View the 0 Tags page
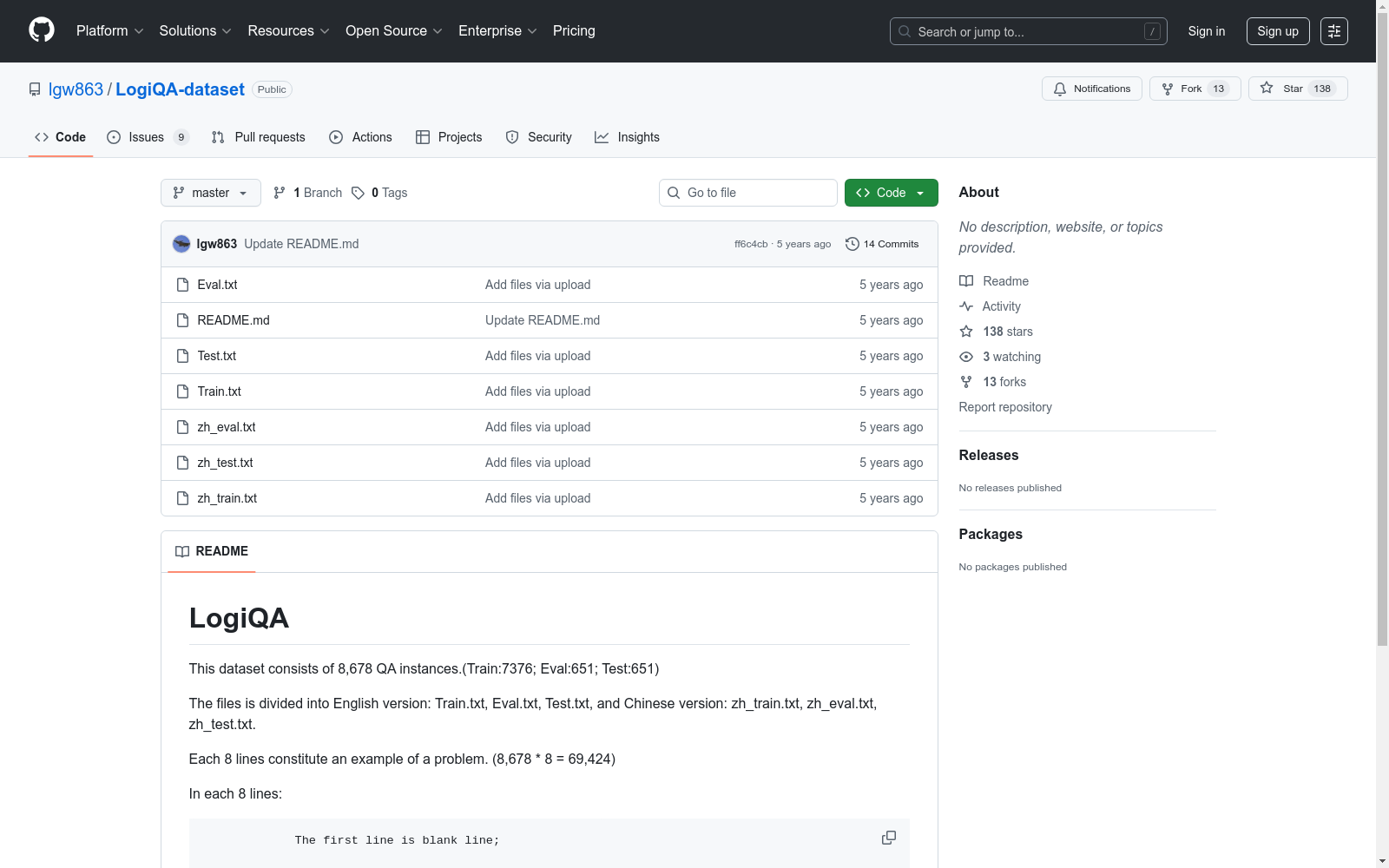Image resolution: width=1389 pixels, height=868 pixels. (379, 193)
